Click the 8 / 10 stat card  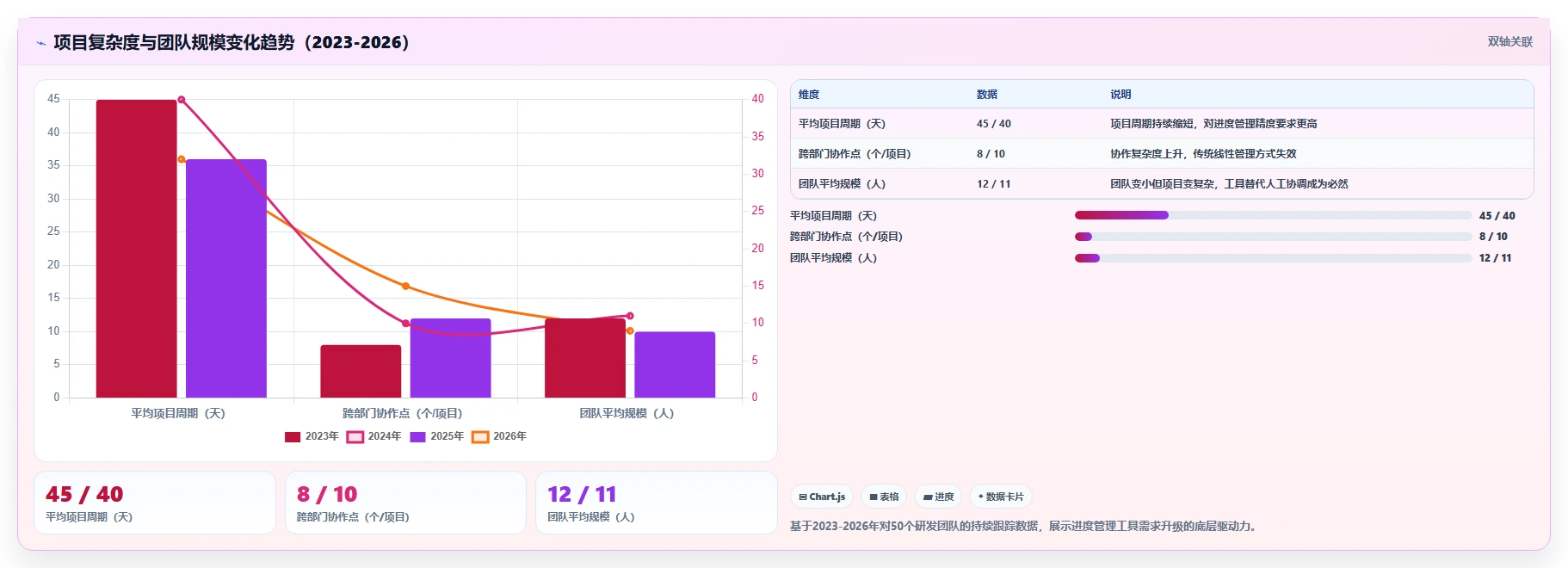click(x=405, y=503)
